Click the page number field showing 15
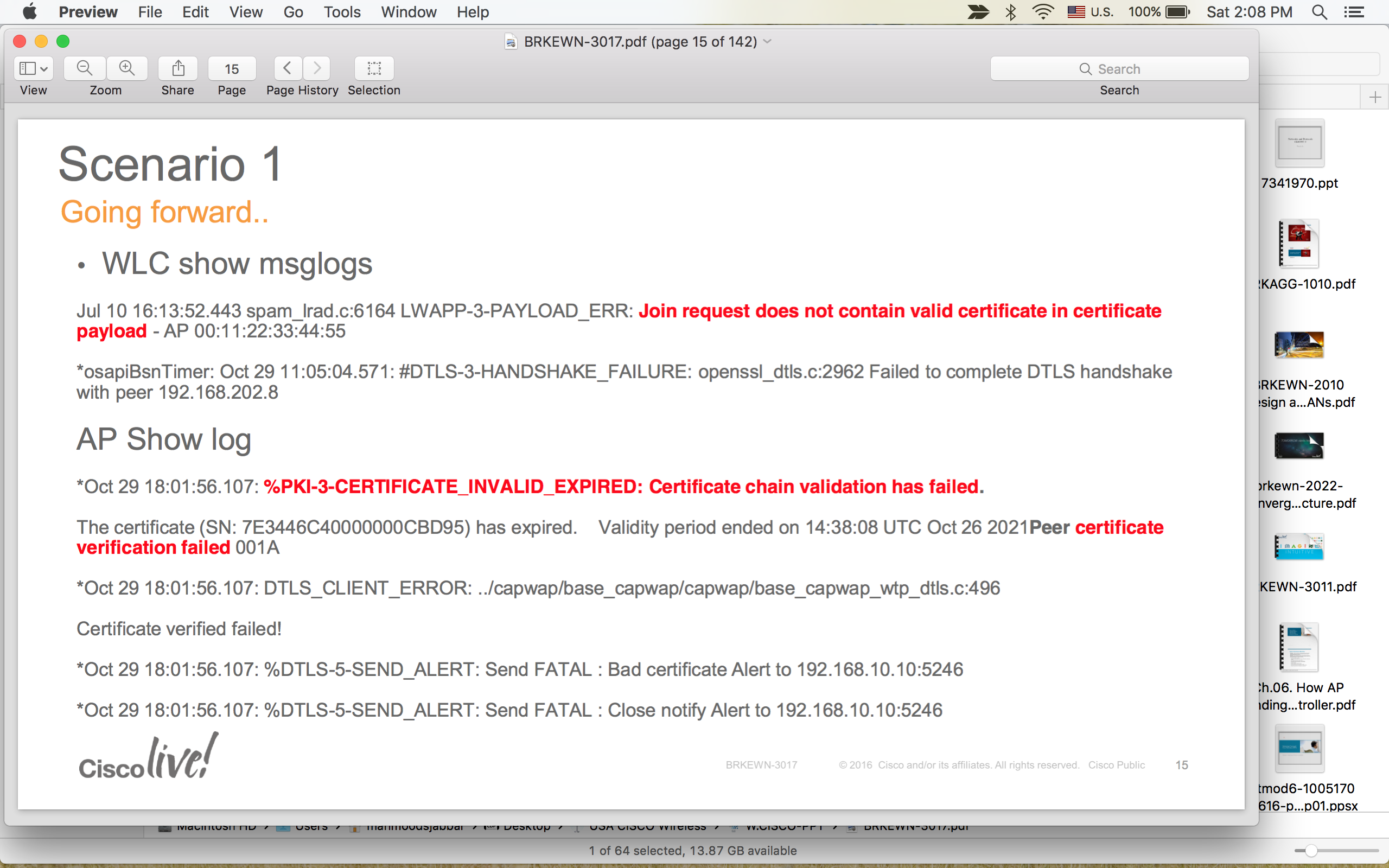This screenshot has height=868, width=1389. pyautogui.click(x=231, y=69)
